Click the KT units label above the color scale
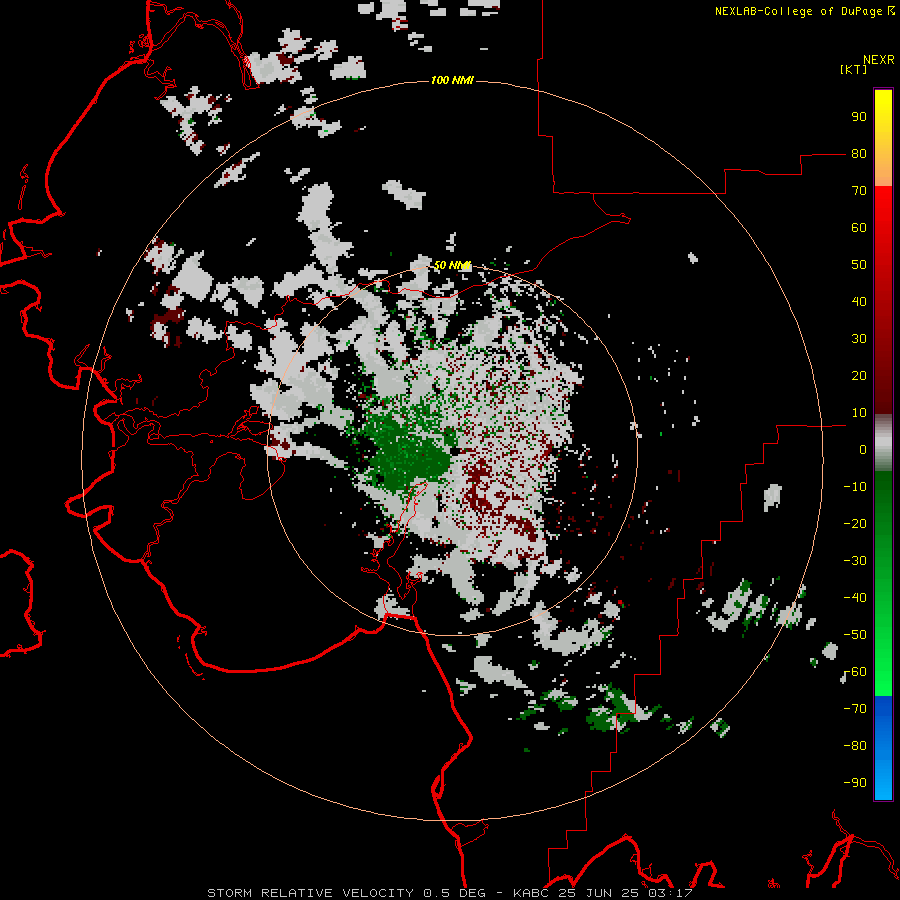Image resolution: width=900 pixels, height=900 pixels. [x=854, y=69]
